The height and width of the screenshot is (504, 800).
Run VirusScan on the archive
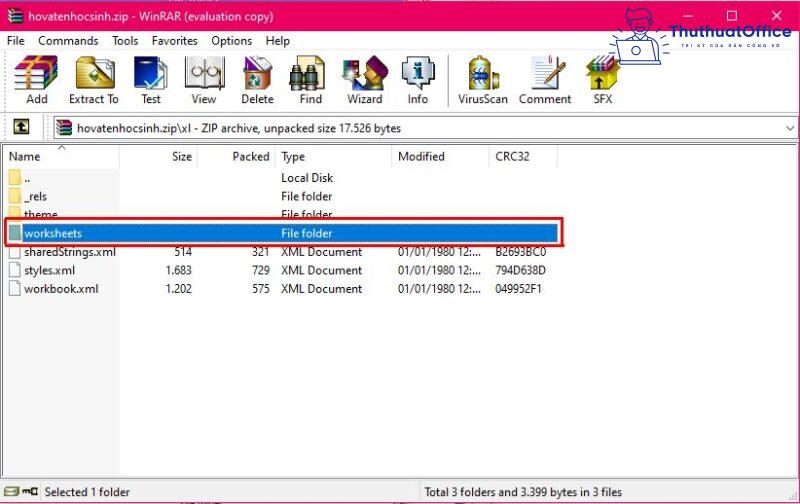tap(483, 80)
